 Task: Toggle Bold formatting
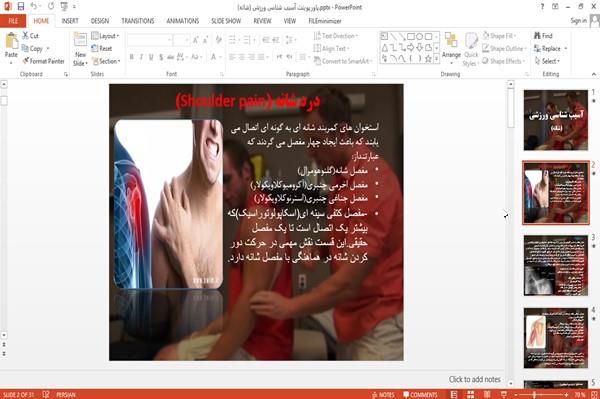pyautogui.click(x=132, y=57)
